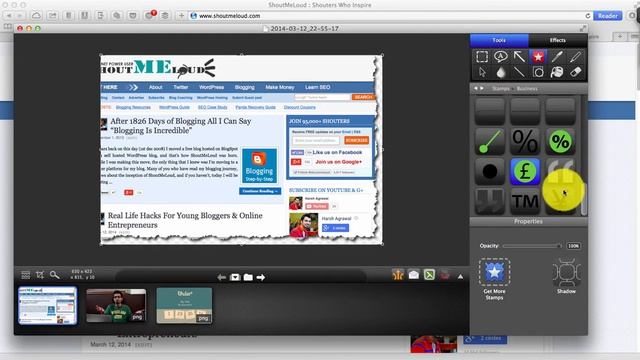
Task: Open Stamps breadcrumb in stamp panel
Action: click(x=500, y=89)
